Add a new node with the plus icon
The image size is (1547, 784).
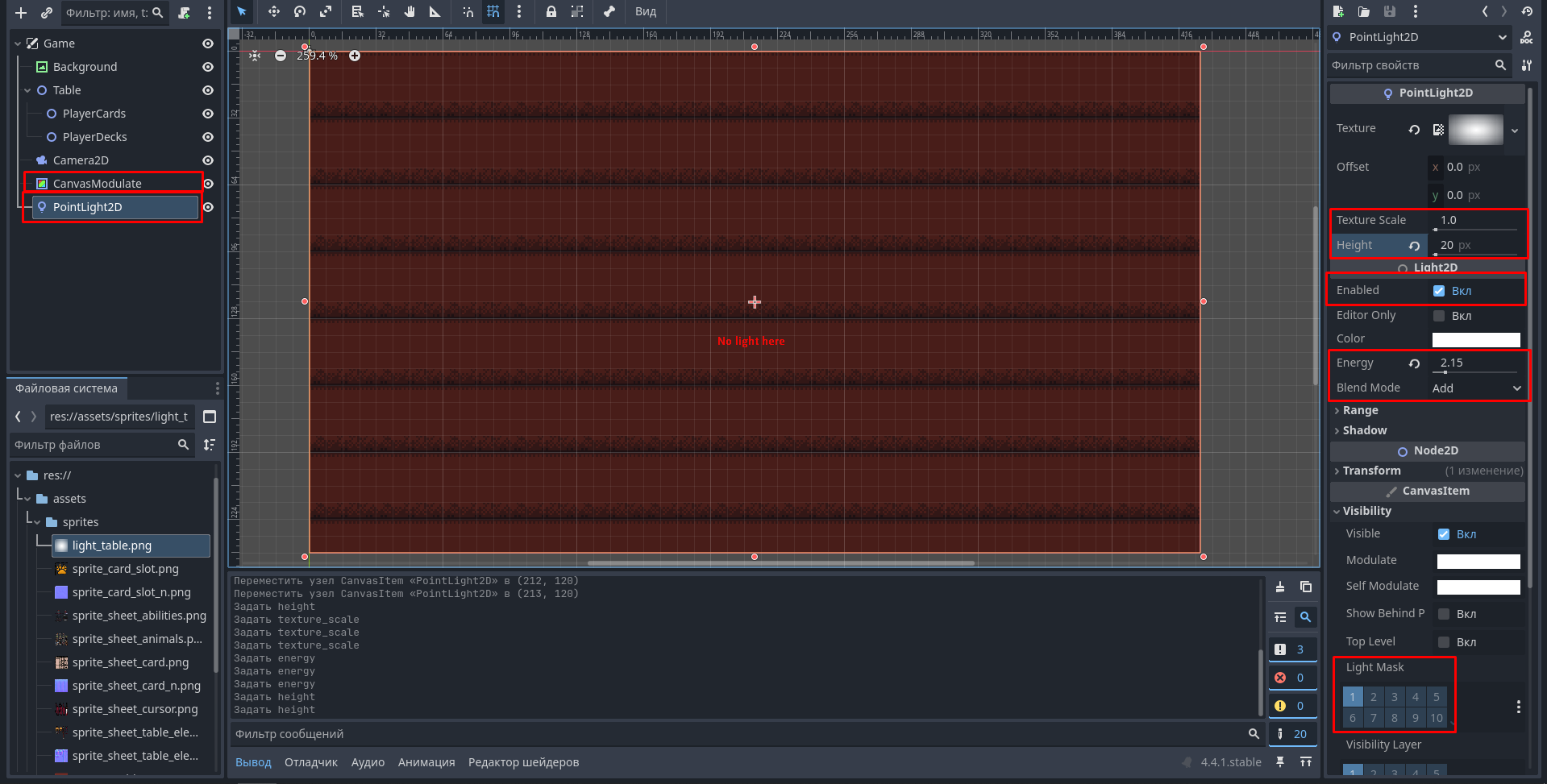[21, 13]
